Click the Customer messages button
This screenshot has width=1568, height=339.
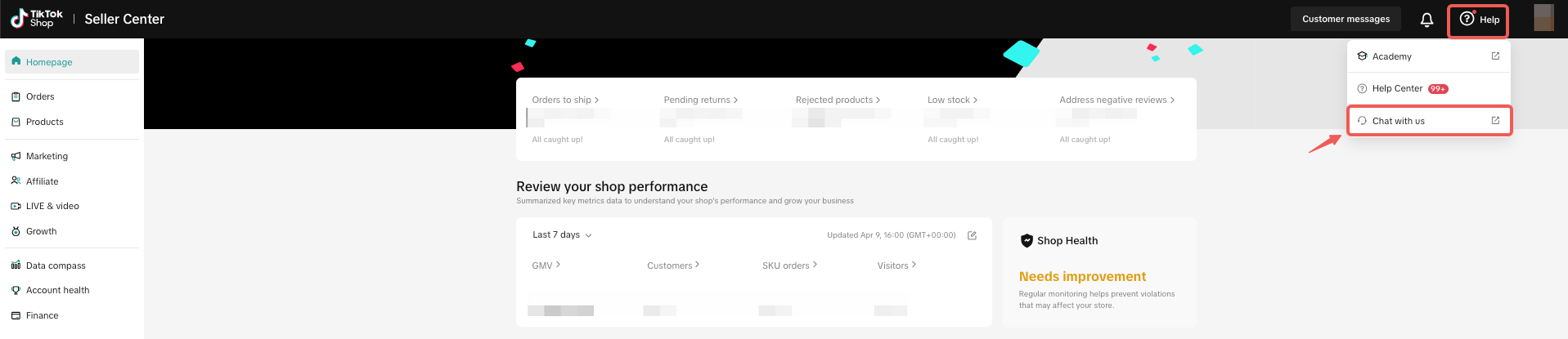(x=1346, y=19)
